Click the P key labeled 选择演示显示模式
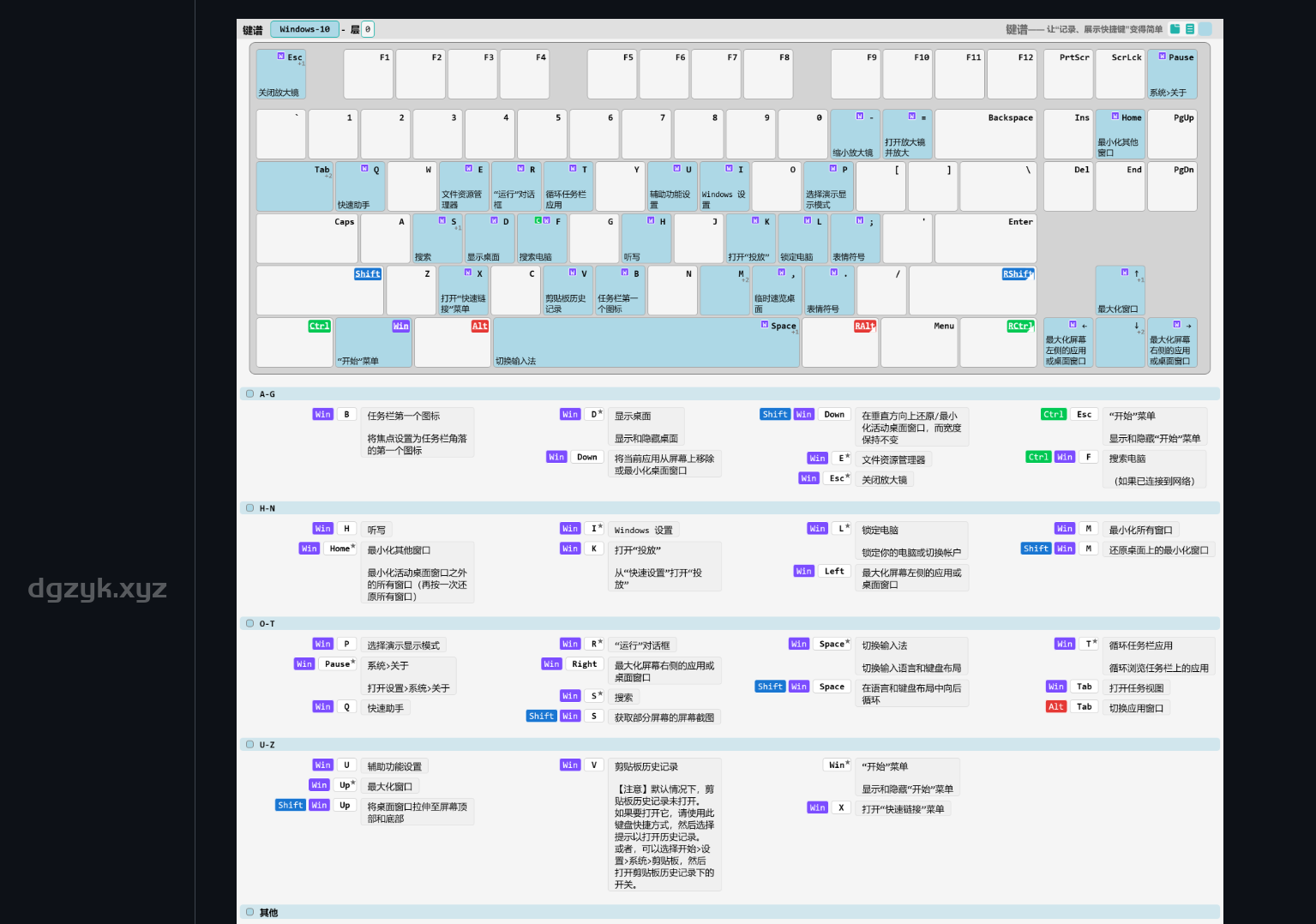Screen dimensions: 1316x924 [x=828, y=187]
